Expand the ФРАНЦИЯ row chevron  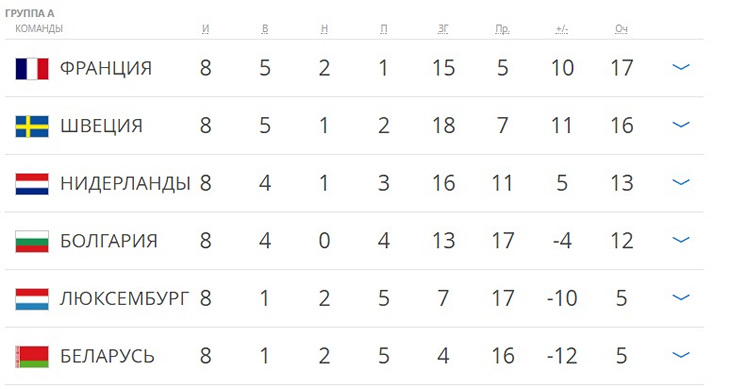[681, 67]
